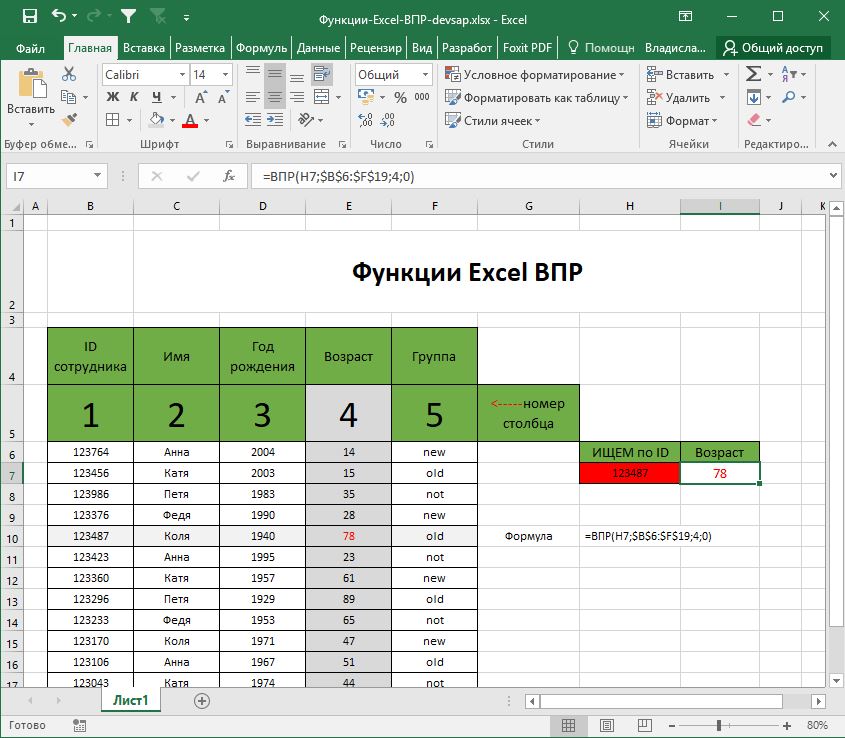Add a new sheet with plus button
This screenshot has width=845, height=738.
[202, 701]
